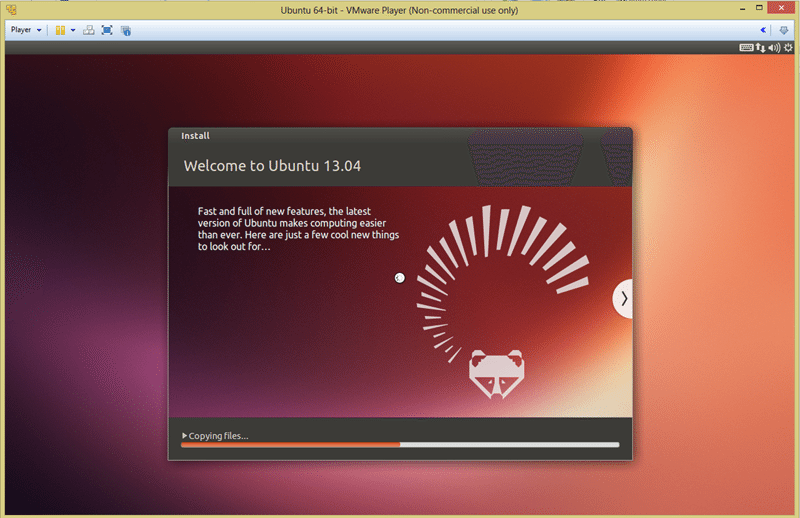Screen dimensions: 800x518
Task: Click the raccoon mascot graphic
Action: pyautogui.click(x=496, y=374)
